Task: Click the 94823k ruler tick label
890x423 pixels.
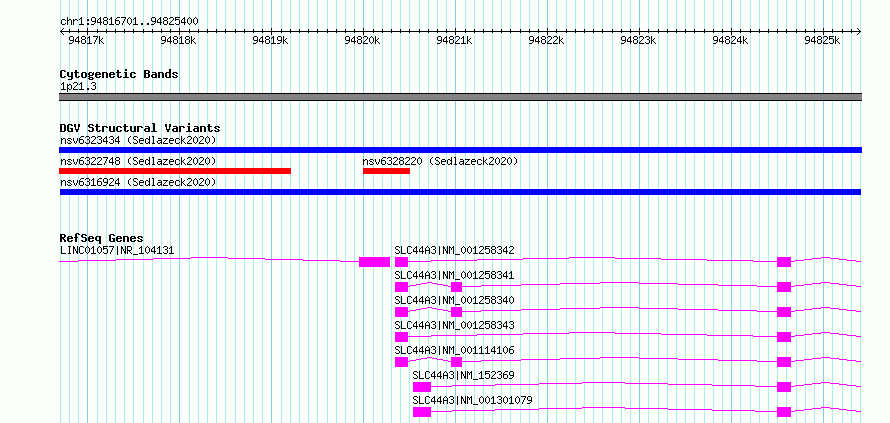Action: (639, 41)
